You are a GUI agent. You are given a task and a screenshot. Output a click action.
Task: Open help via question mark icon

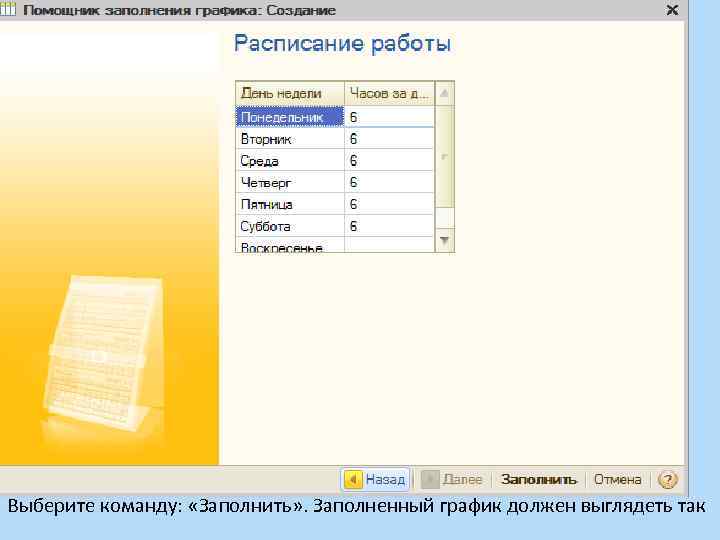[667, 480]
